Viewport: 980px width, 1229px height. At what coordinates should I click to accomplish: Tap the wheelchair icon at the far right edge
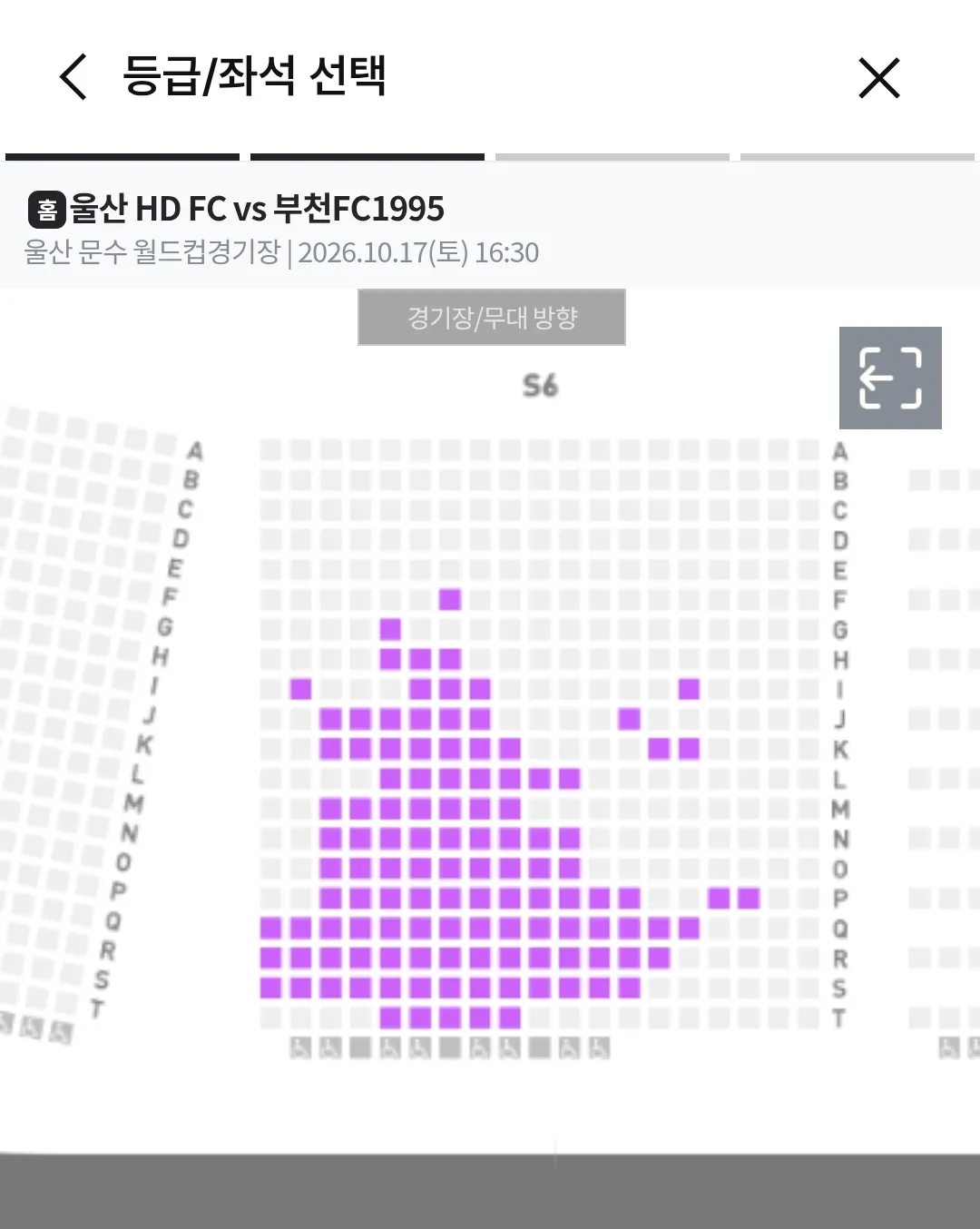click(x=950, y=1048)
